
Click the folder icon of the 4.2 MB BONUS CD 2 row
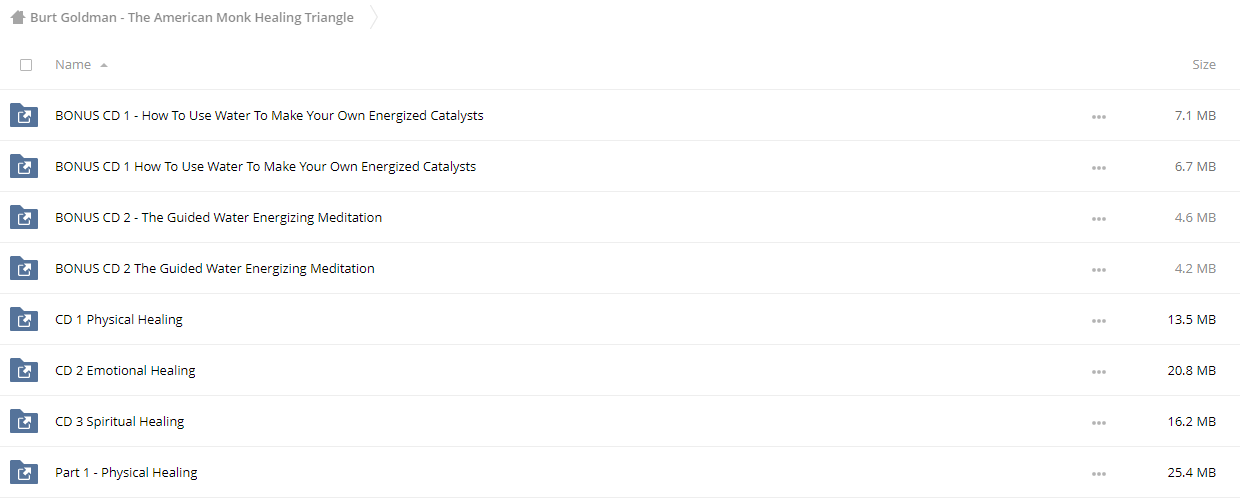coord(24,269)
